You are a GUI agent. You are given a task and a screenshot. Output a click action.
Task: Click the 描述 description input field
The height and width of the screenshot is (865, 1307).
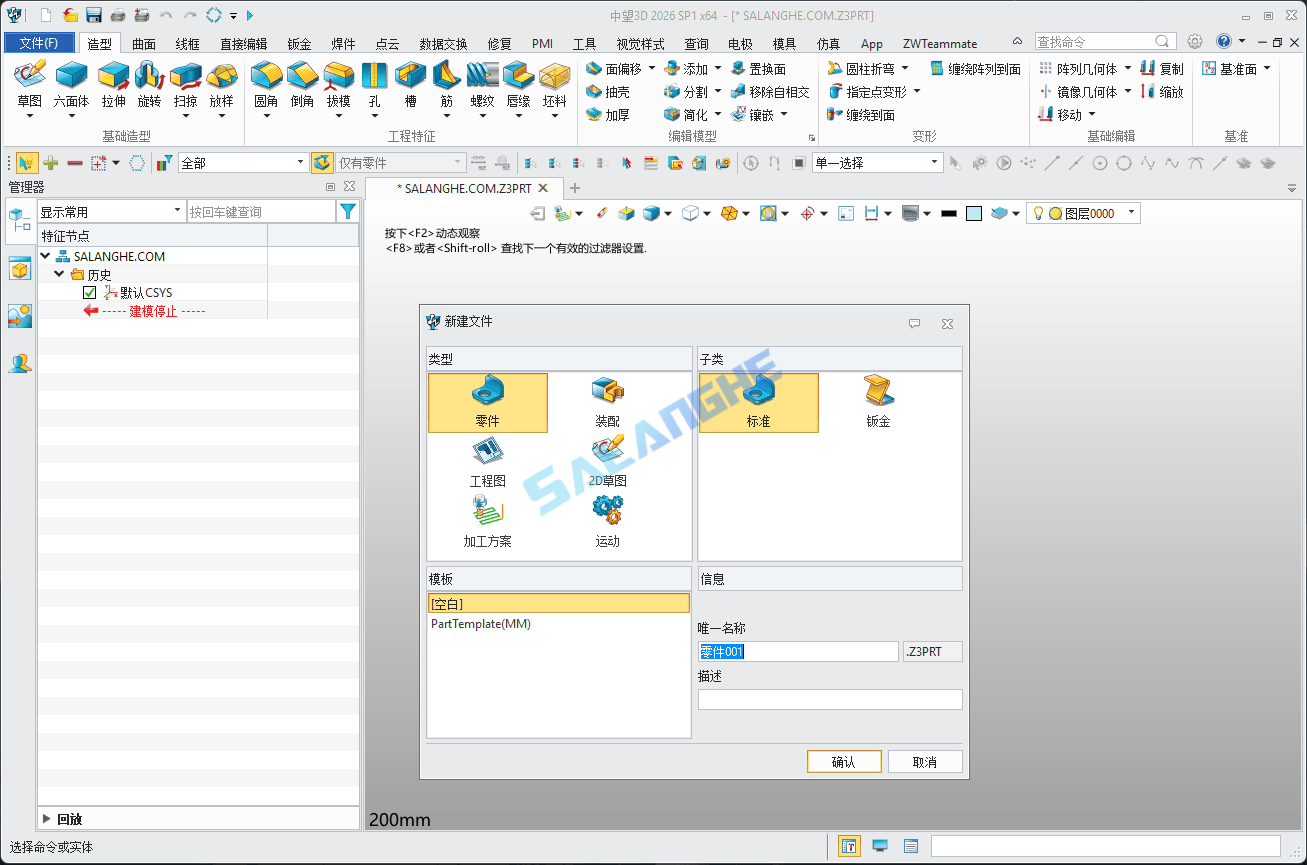coord(829,700)
